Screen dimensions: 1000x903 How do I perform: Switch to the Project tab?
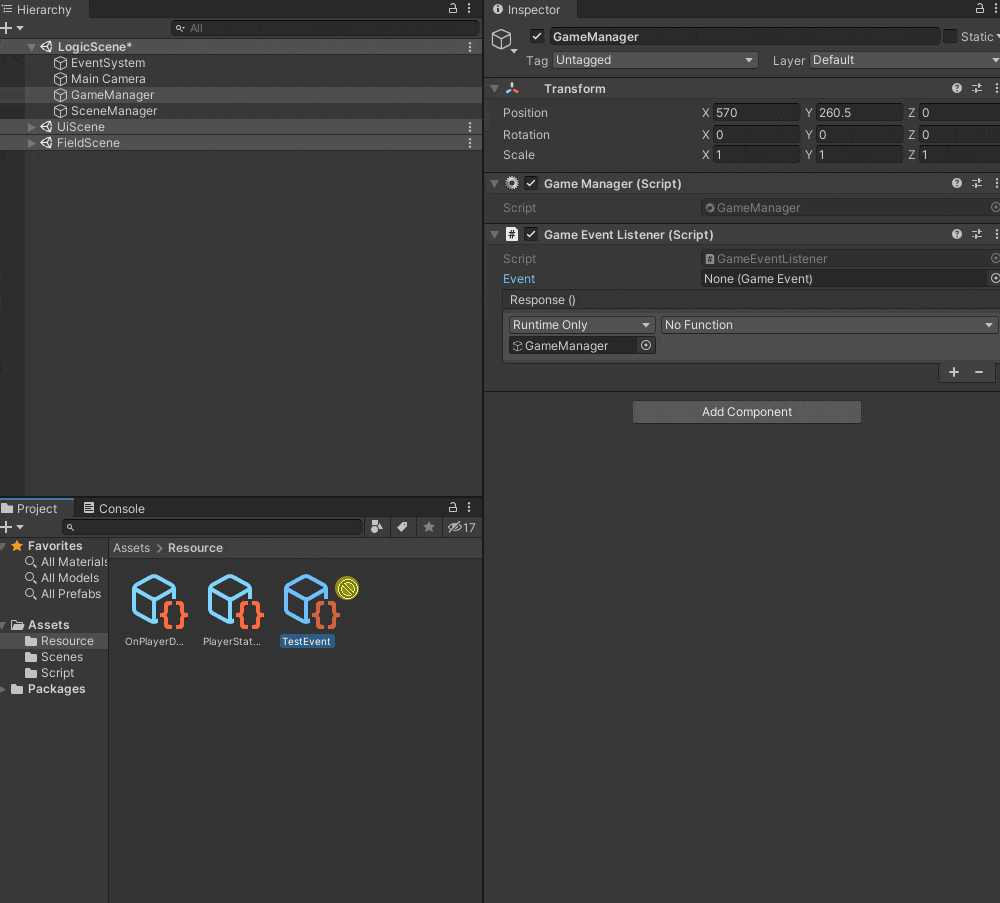click(37, 508)
